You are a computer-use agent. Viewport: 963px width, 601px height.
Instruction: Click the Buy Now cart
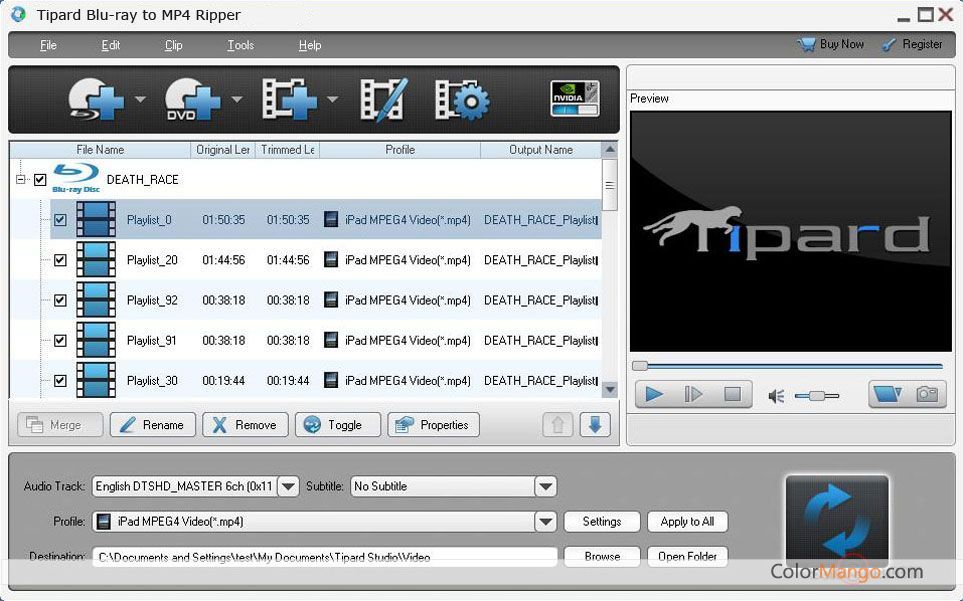tap(806, 44)
